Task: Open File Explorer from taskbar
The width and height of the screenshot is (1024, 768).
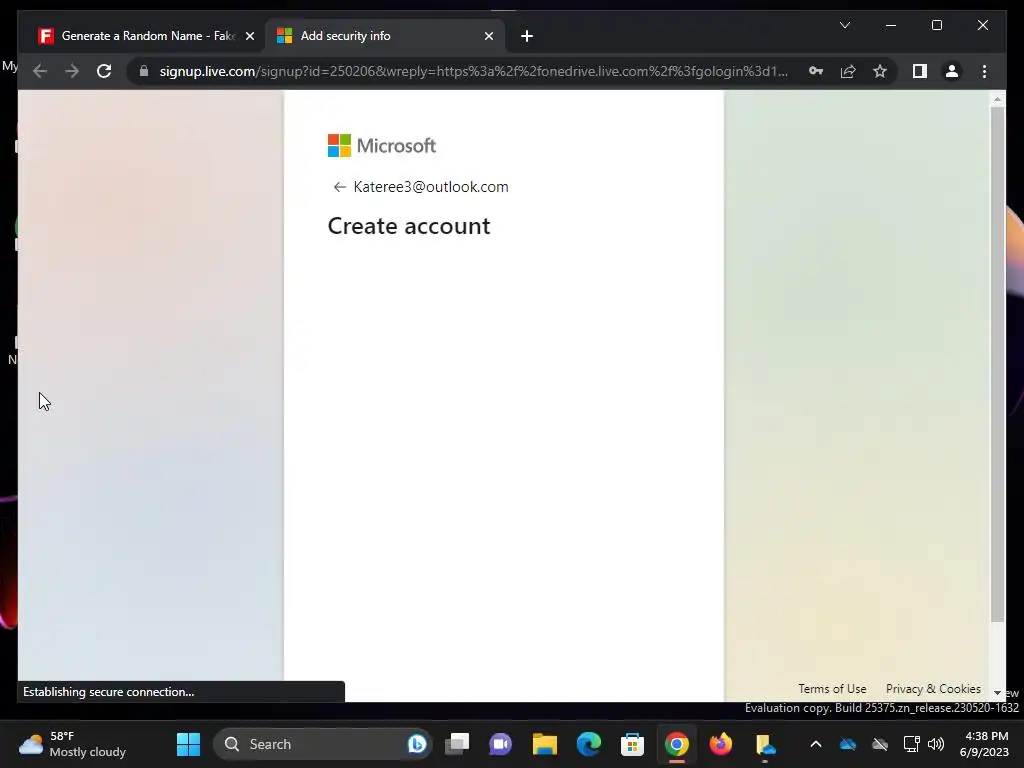Action: tap(545, 744)
